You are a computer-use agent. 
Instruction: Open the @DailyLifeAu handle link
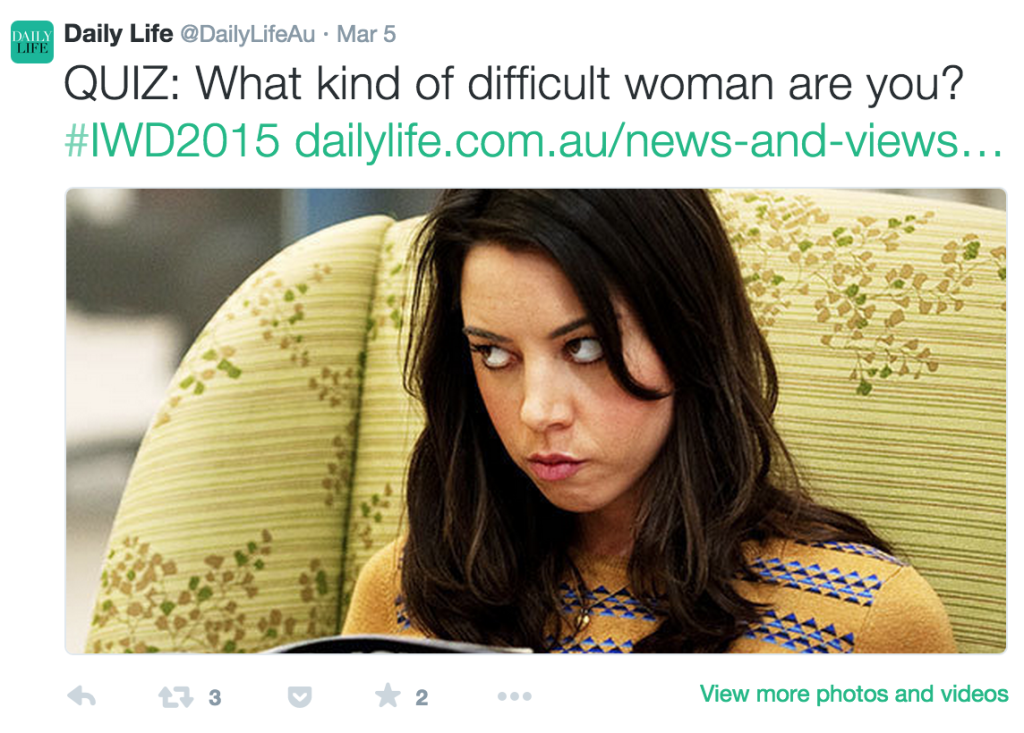[x=248, y=34]
